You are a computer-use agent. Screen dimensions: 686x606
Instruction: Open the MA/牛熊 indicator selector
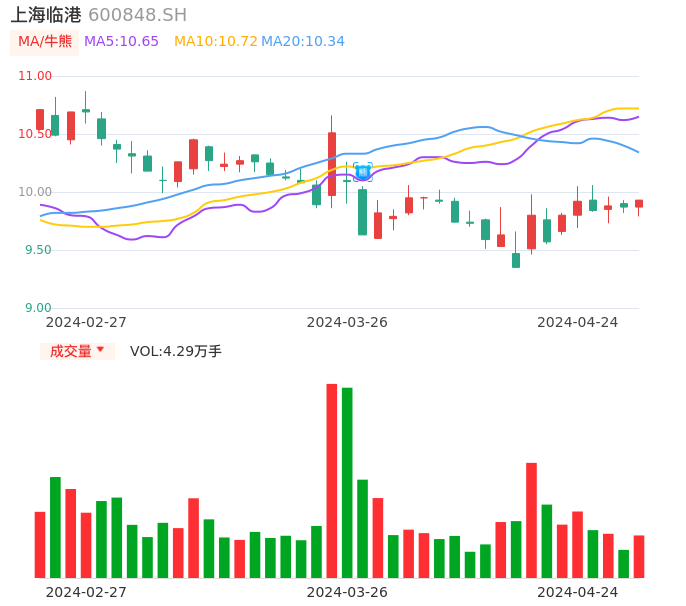click(x=45, y=42)
